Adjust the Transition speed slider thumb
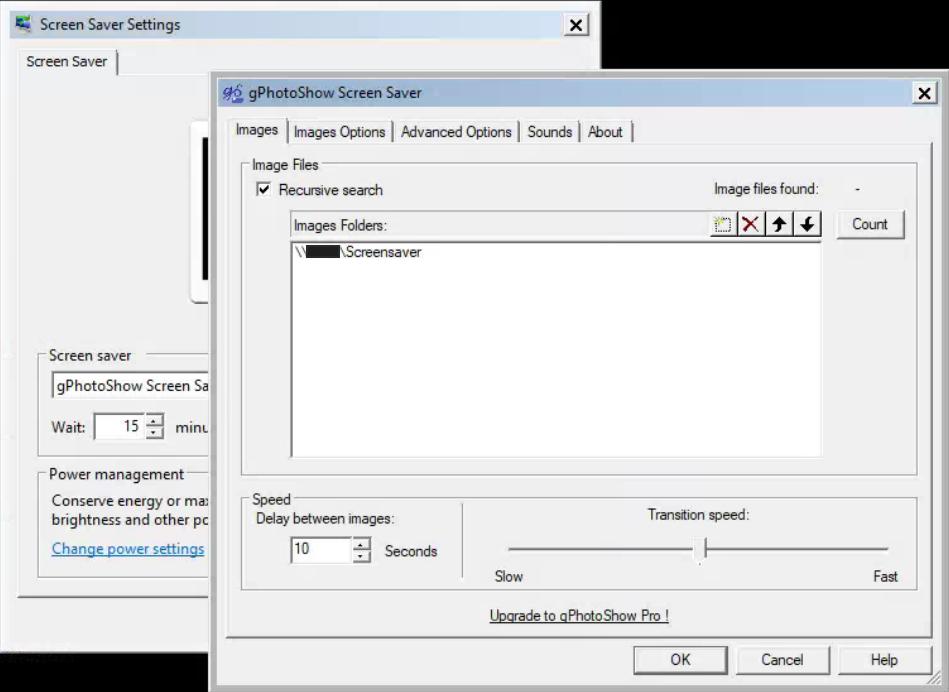The image size is (949, 692). (x=701, y=550)
